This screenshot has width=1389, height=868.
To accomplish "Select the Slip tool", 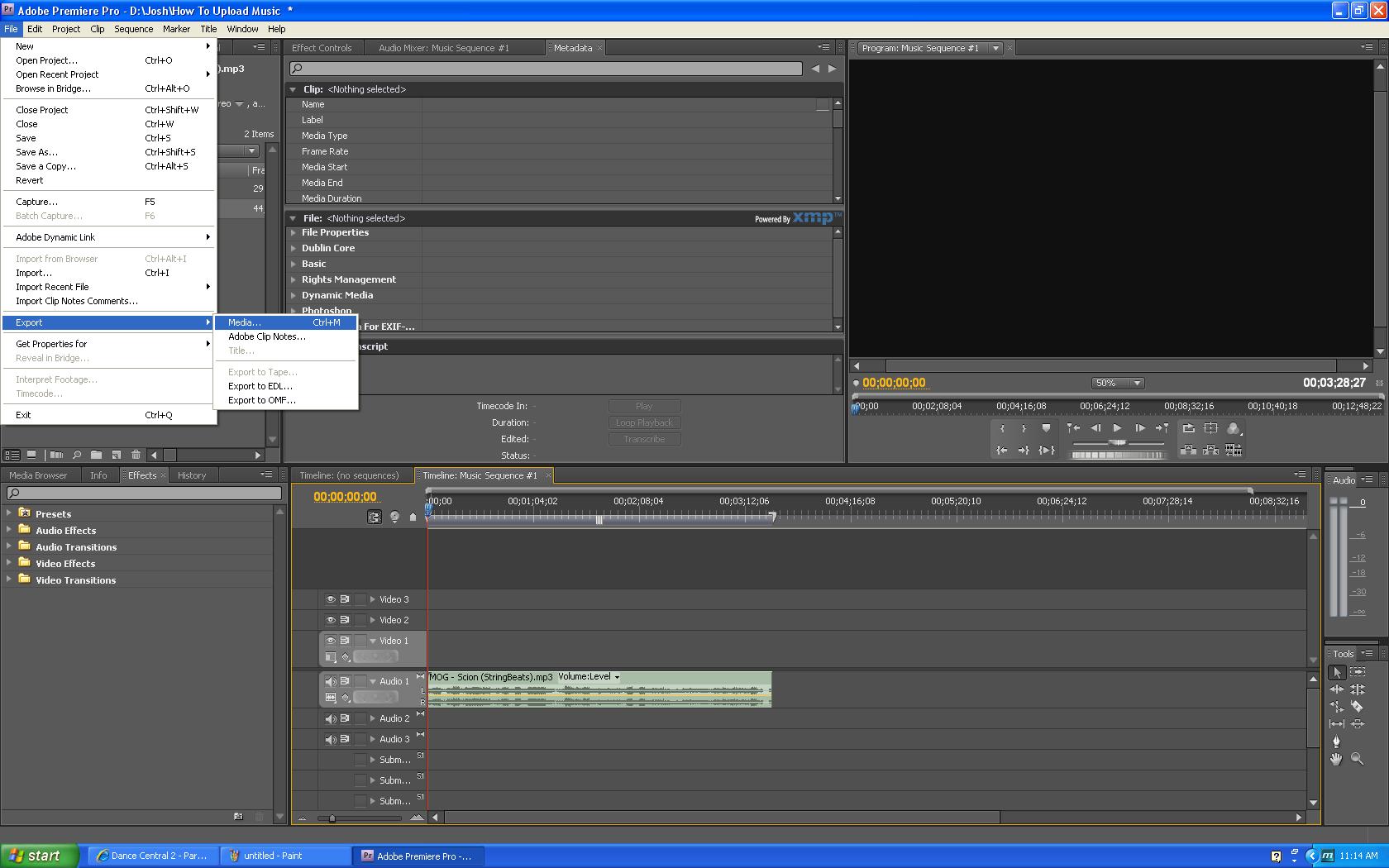I will (1337, 724).
